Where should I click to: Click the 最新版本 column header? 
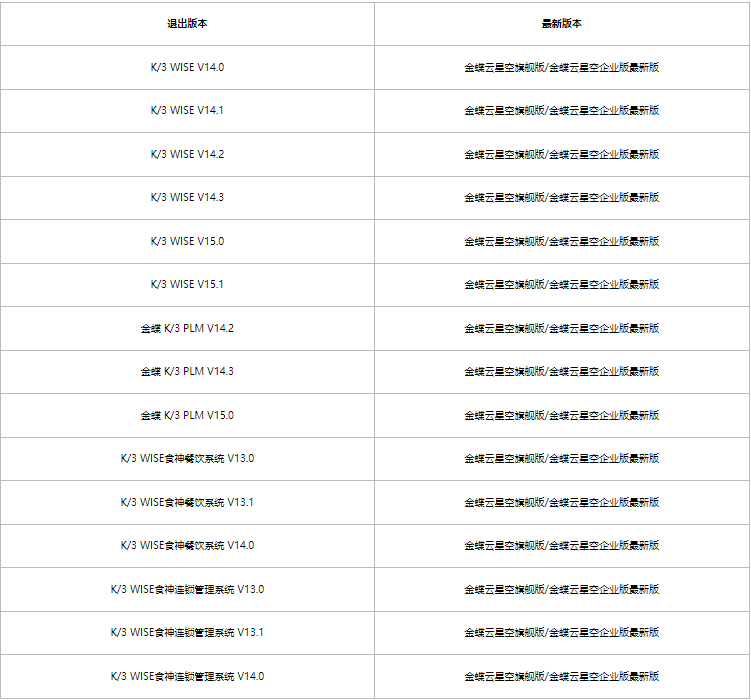tap(562, 24)
